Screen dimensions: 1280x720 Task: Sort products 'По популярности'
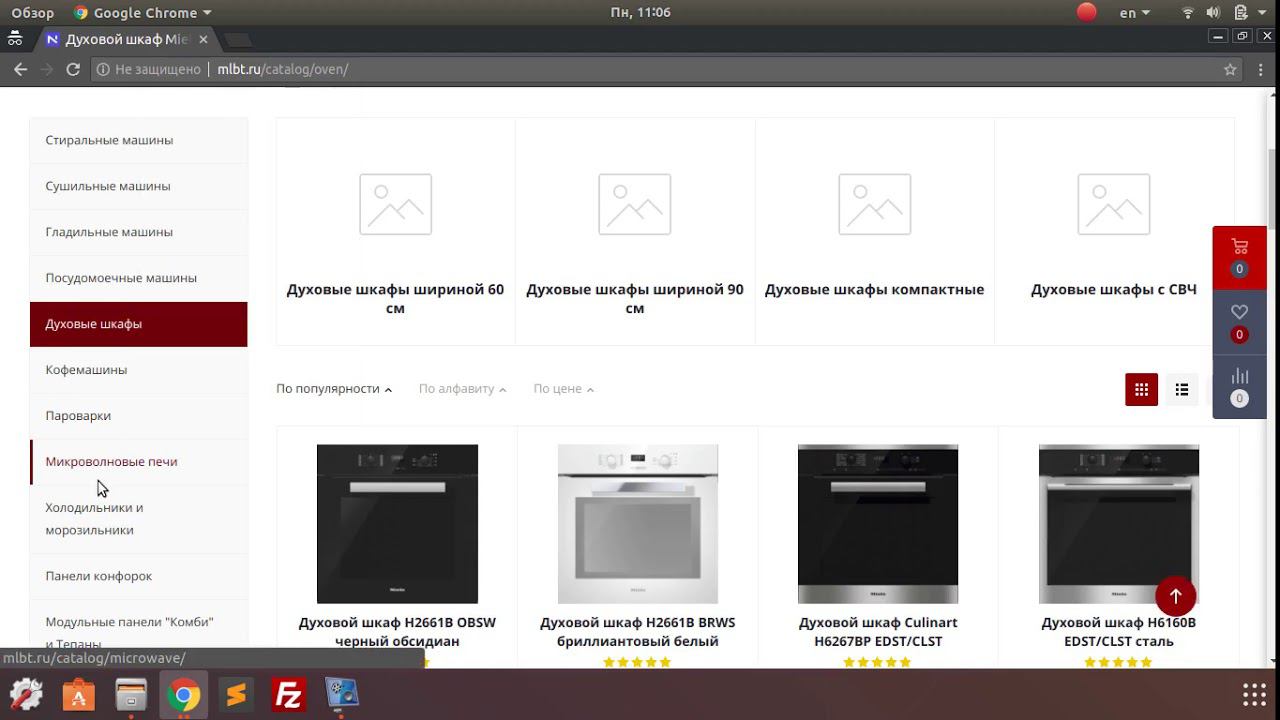(x=334, y=389)
